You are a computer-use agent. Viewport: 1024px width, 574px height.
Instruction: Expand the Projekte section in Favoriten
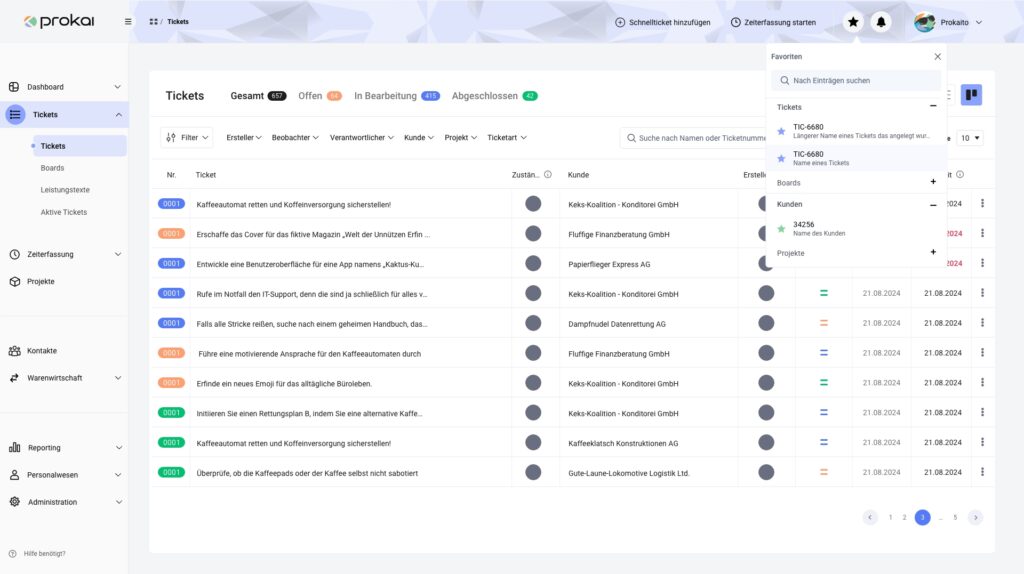click(x=933, y=252)
